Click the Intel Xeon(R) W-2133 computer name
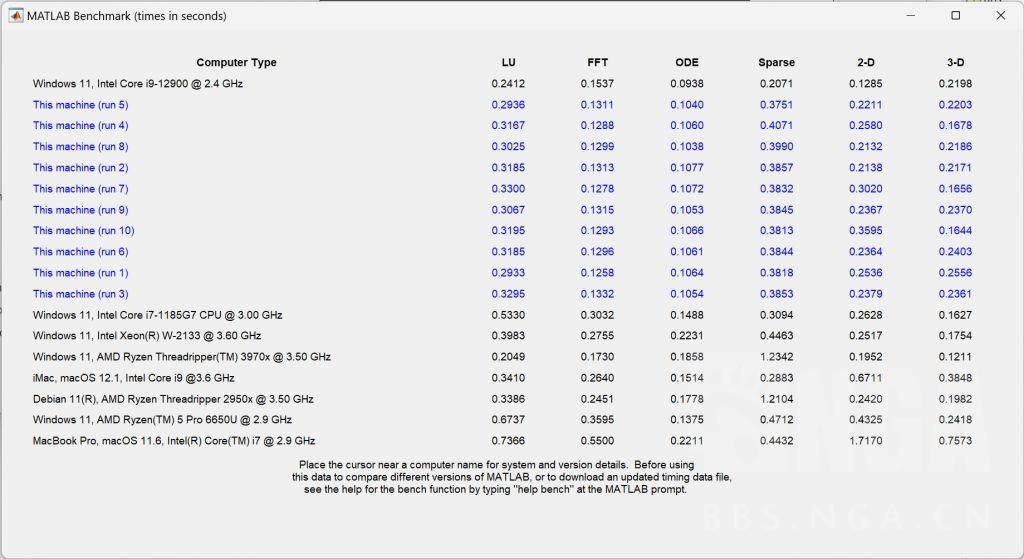Image resolution: width=1024 pixels, height=559 pixels. 147,336
